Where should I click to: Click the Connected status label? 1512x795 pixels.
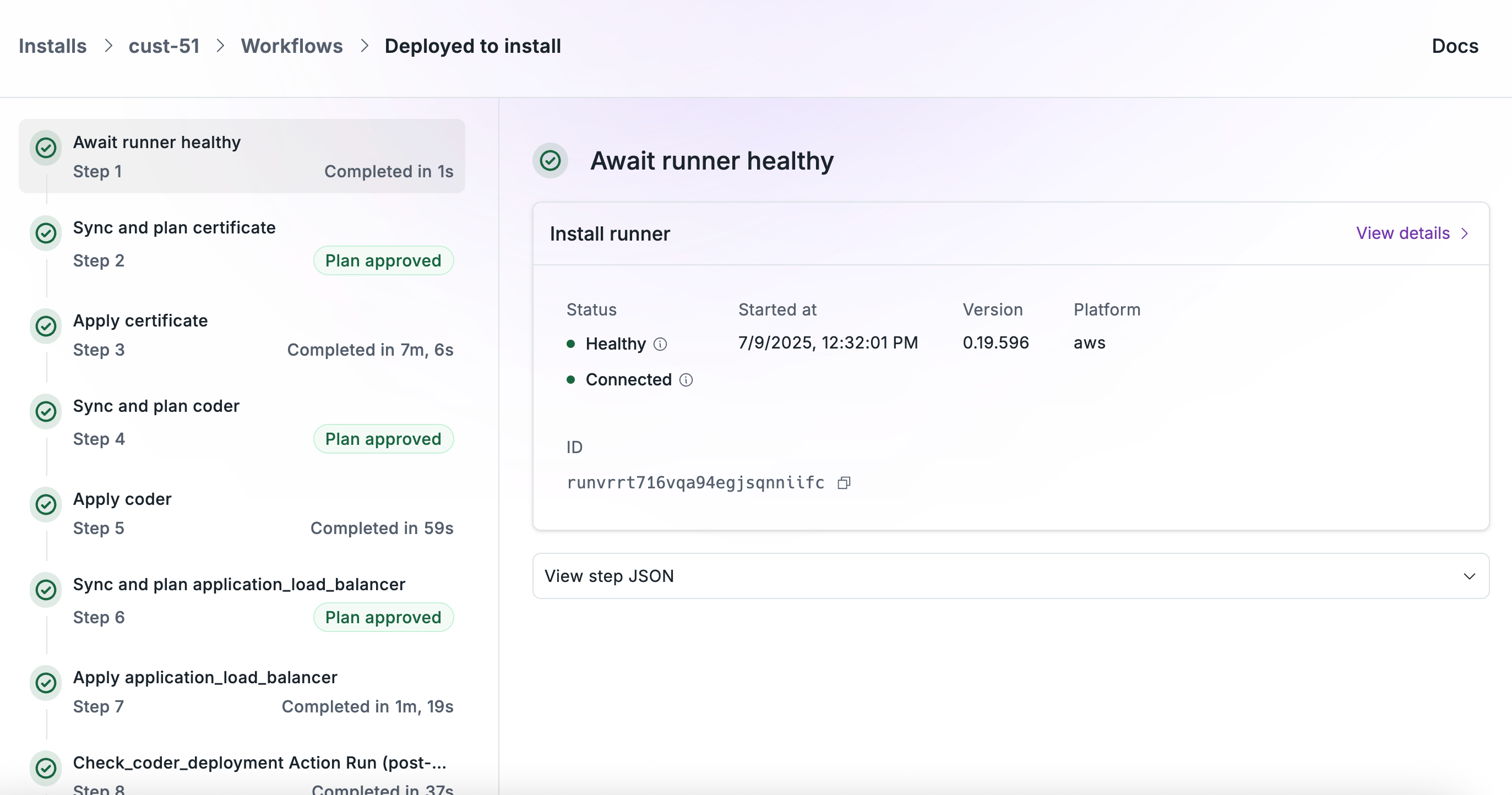(629, 380)
